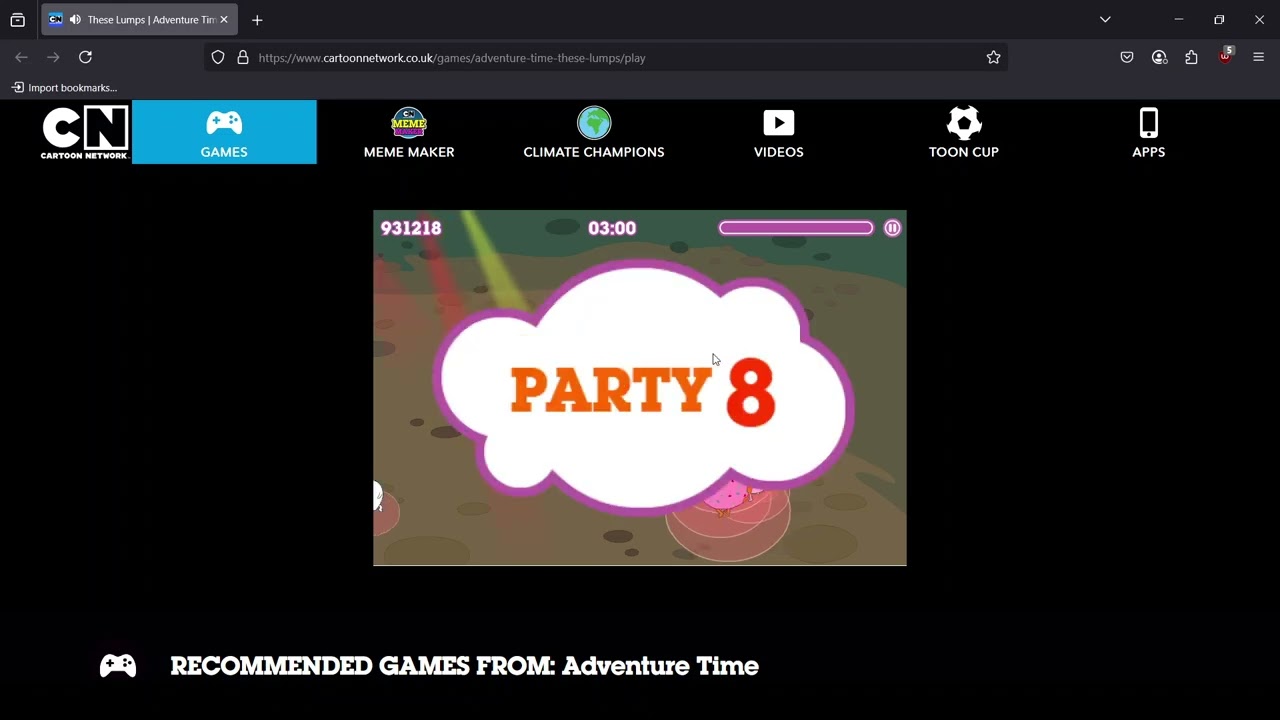
Task: Mute the tab using speaker icon
Action: click(75, 20)
